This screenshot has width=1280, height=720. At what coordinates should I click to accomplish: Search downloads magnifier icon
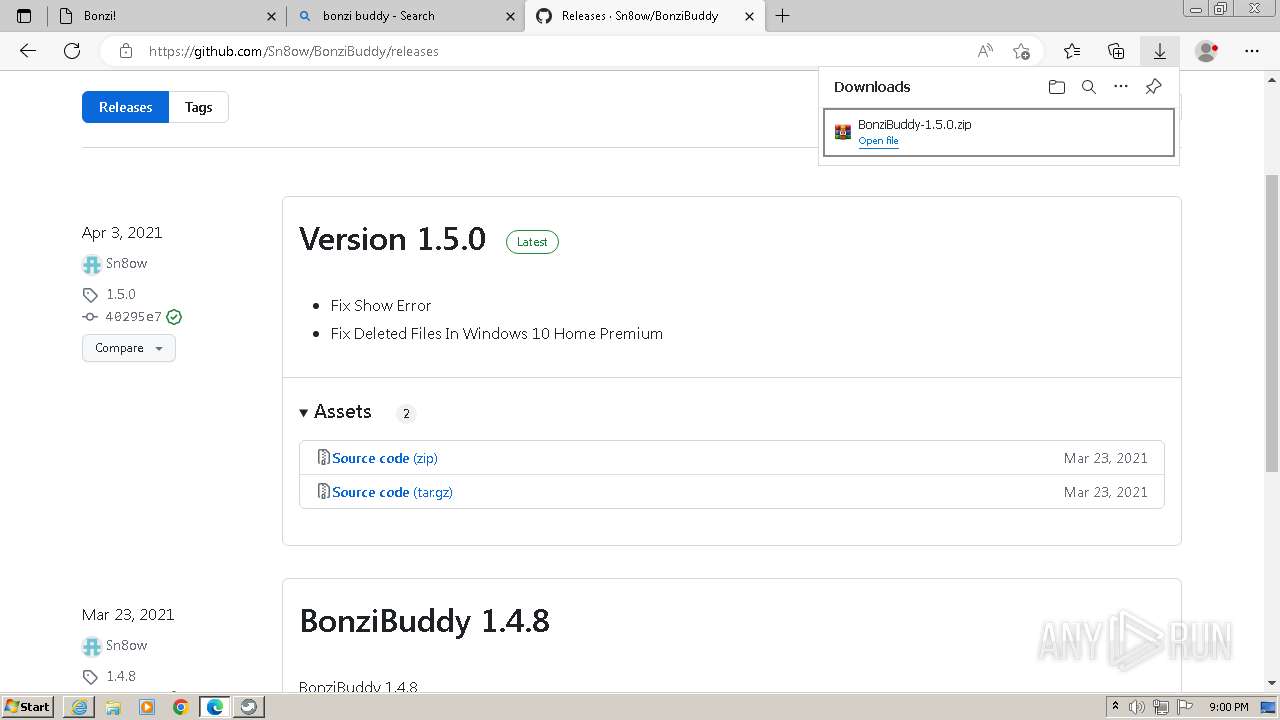tap(1089, 87)
